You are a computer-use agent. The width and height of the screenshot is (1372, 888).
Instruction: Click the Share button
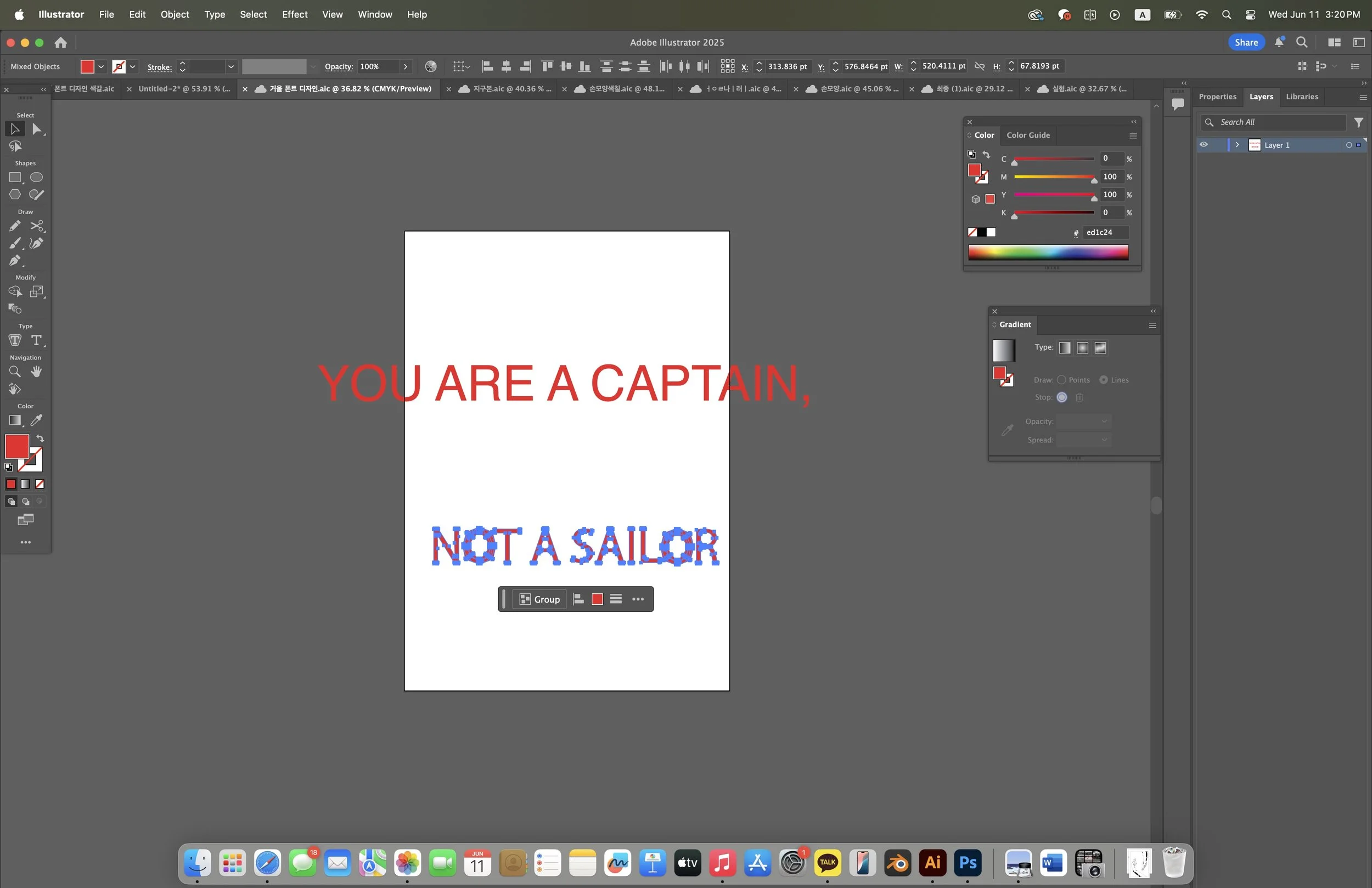click(x=1246, y=42)
